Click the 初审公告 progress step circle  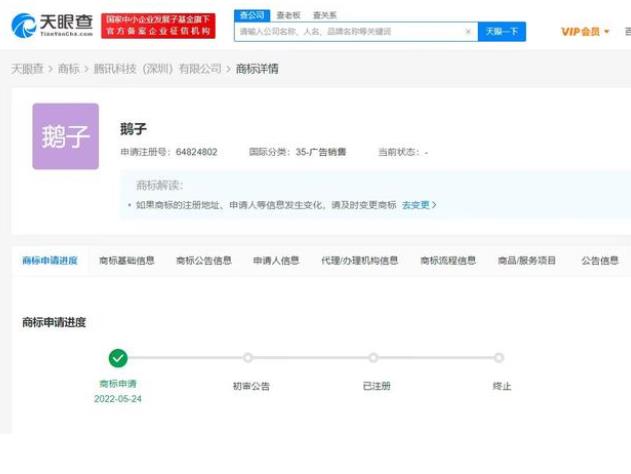coord(248,358)
